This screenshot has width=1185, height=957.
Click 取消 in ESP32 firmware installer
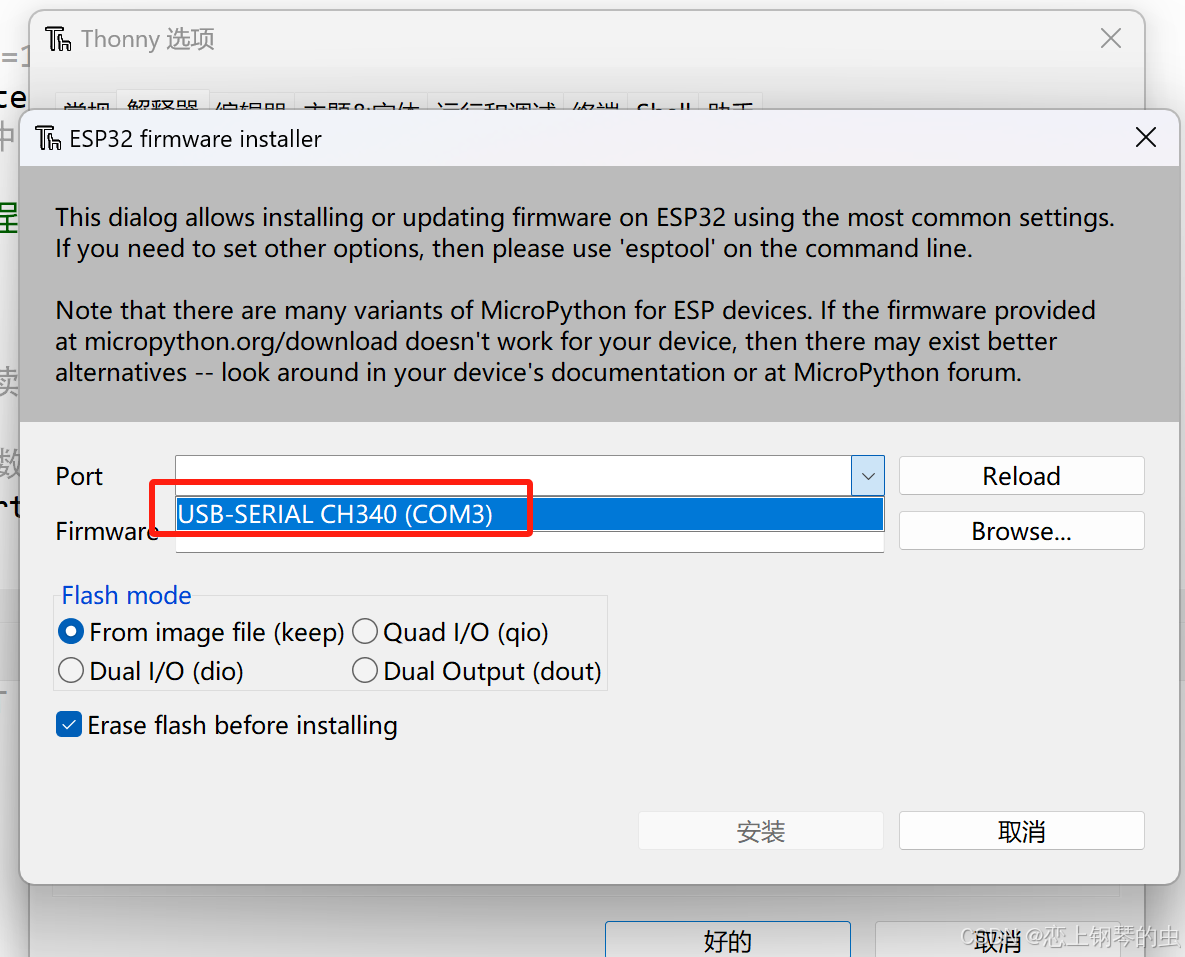[1021, 832]
